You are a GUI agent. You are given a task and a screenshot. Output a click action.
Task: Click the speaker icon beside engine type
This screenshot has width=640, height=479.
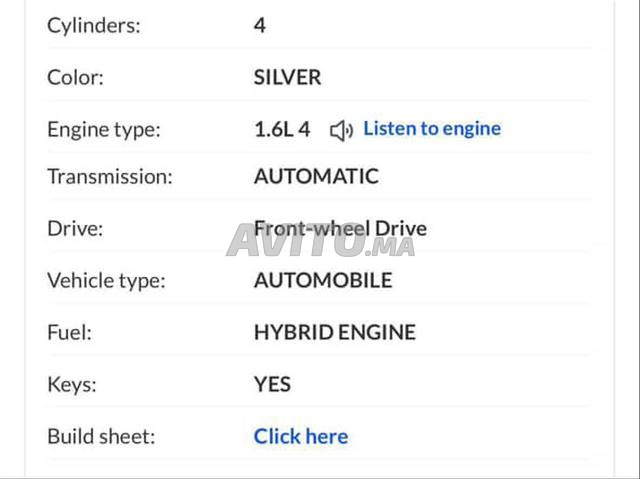point(341,129)
